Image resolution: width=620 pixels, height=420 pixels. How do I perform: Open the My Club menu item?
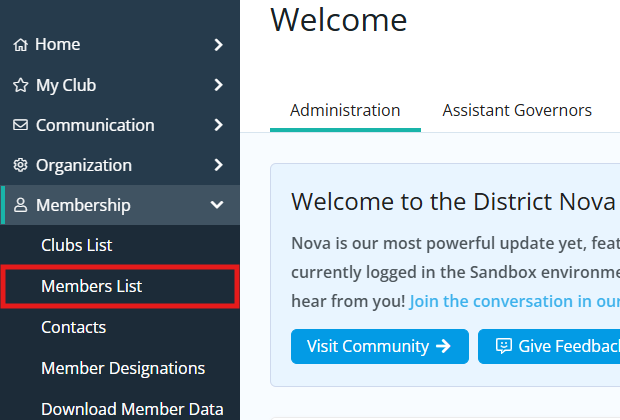120,85
